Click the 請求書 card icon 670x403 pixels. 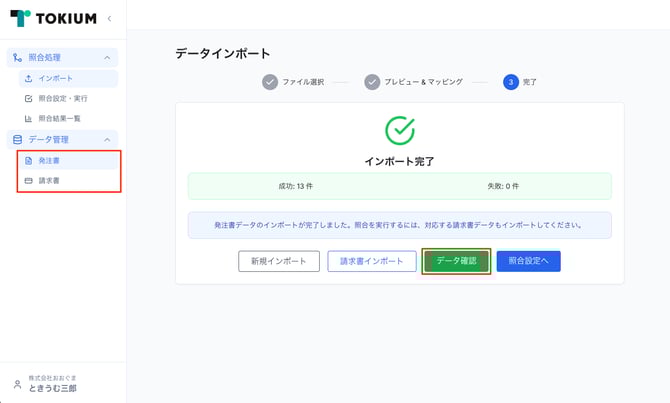point(28,180)
